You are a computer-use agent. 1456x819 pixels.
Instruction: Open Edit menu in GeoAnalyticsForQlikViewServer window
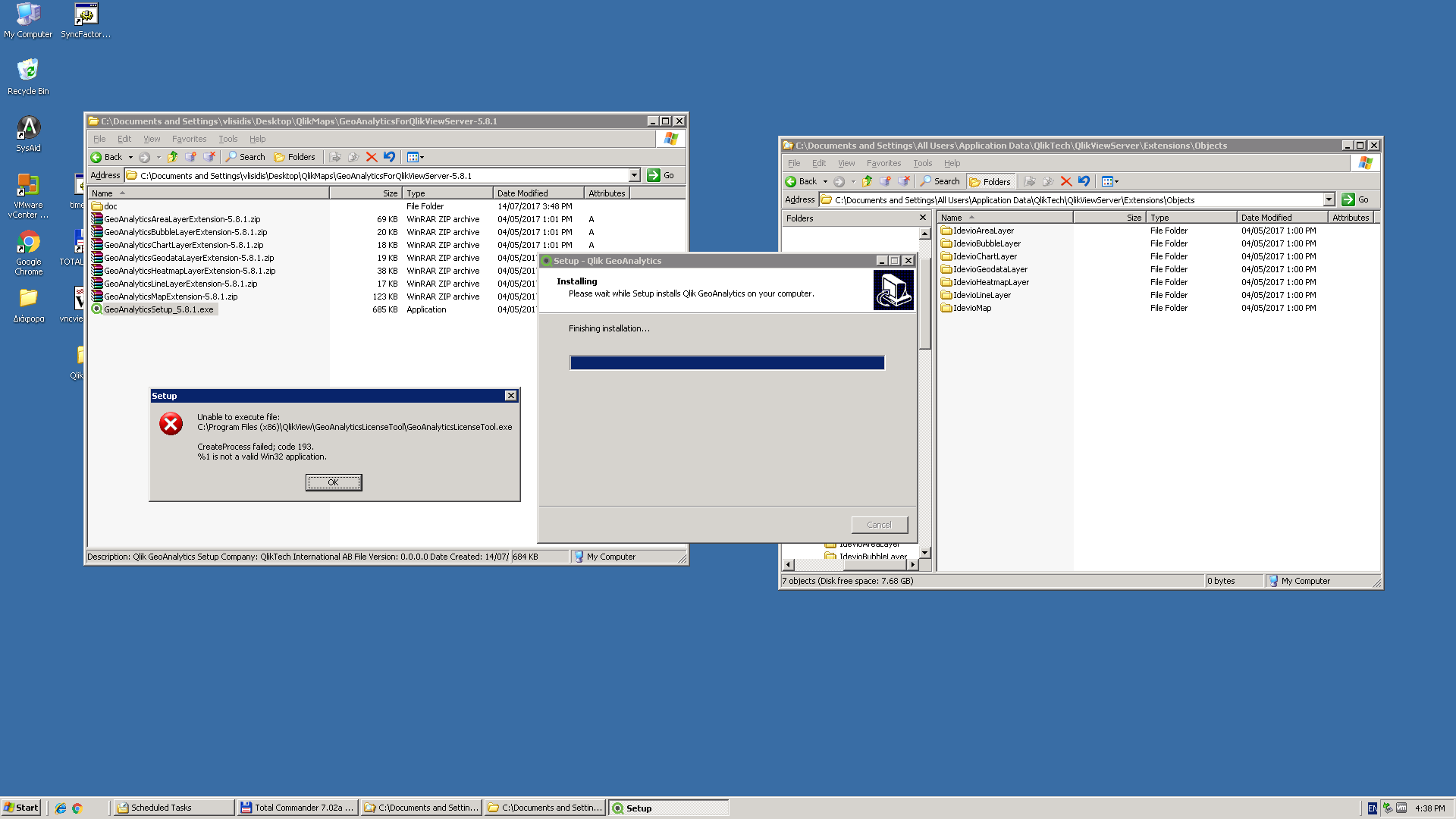pyautogui.click(x=124, y=139)
